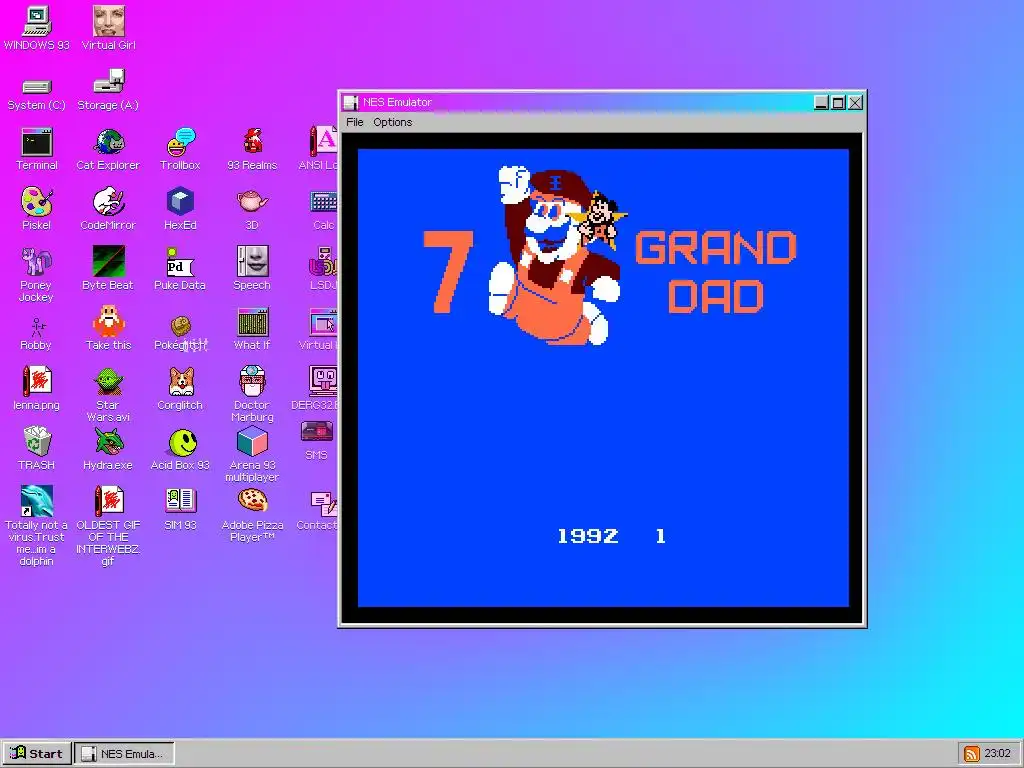Launch the Speech icon
Screen dimensions: 1024x768
click(252, 261)
